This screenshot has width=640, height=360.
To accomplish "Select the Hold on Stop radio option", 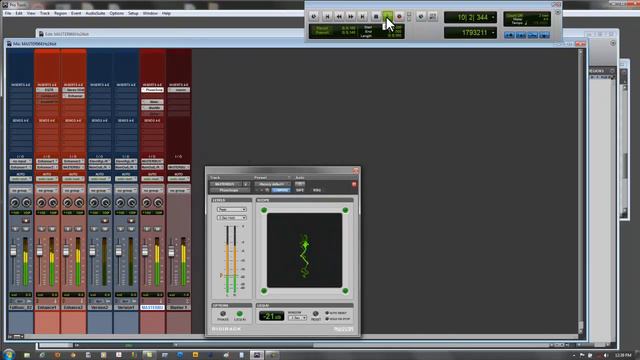I will click(x=327, y=319).
